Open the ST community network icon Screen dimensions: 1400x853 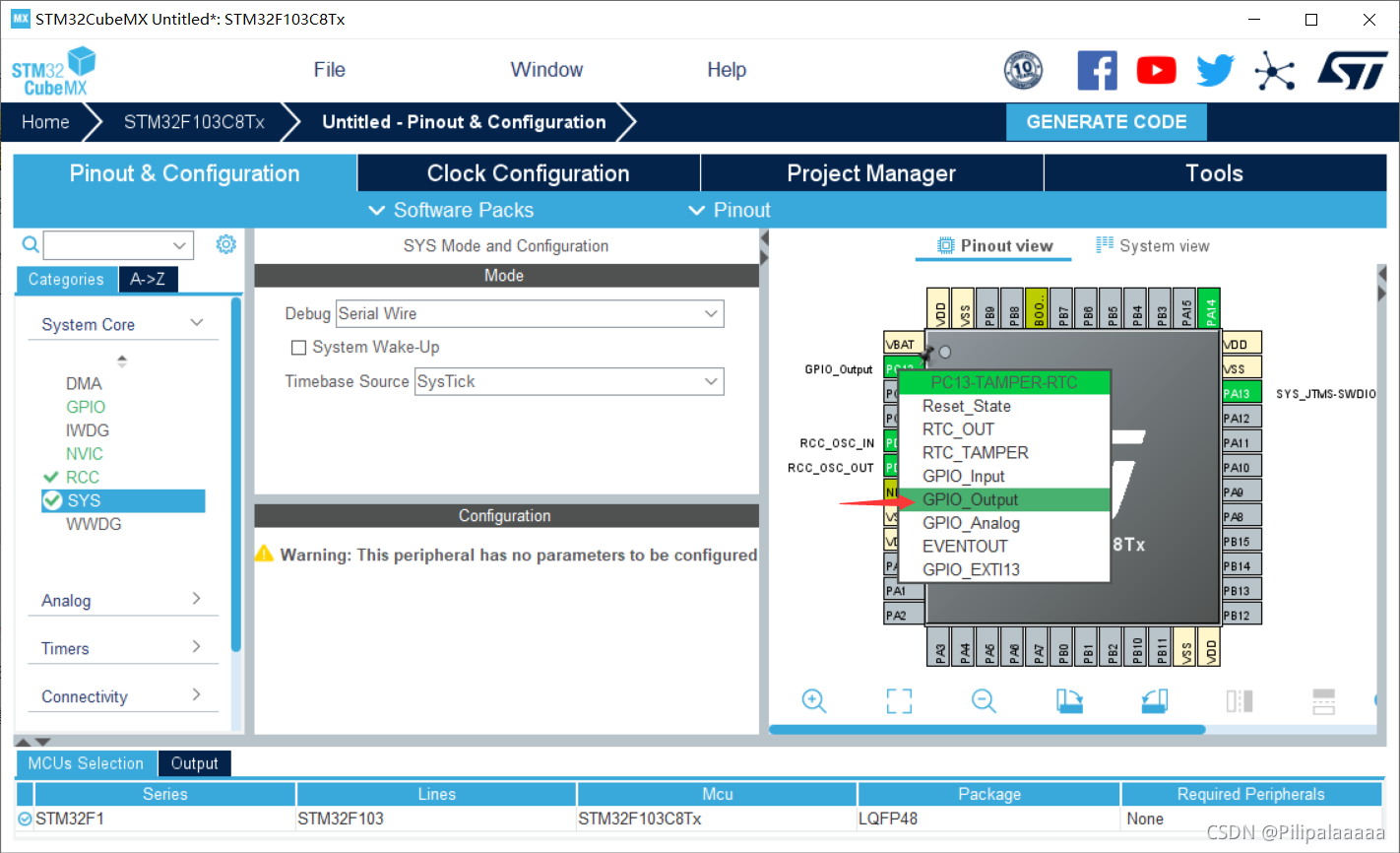pos(1275,70)
